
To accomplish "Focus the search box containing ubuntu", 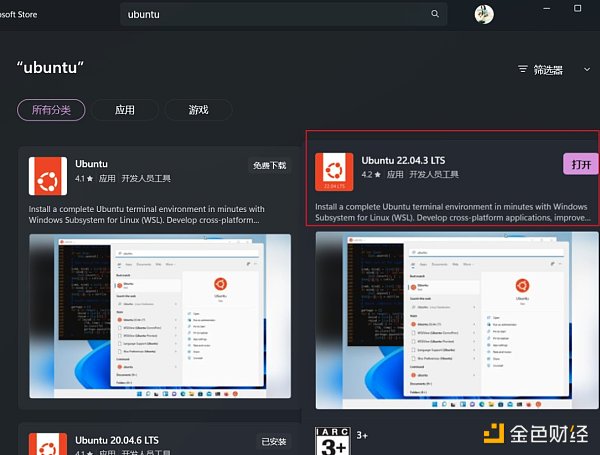I will coord(280,14).
